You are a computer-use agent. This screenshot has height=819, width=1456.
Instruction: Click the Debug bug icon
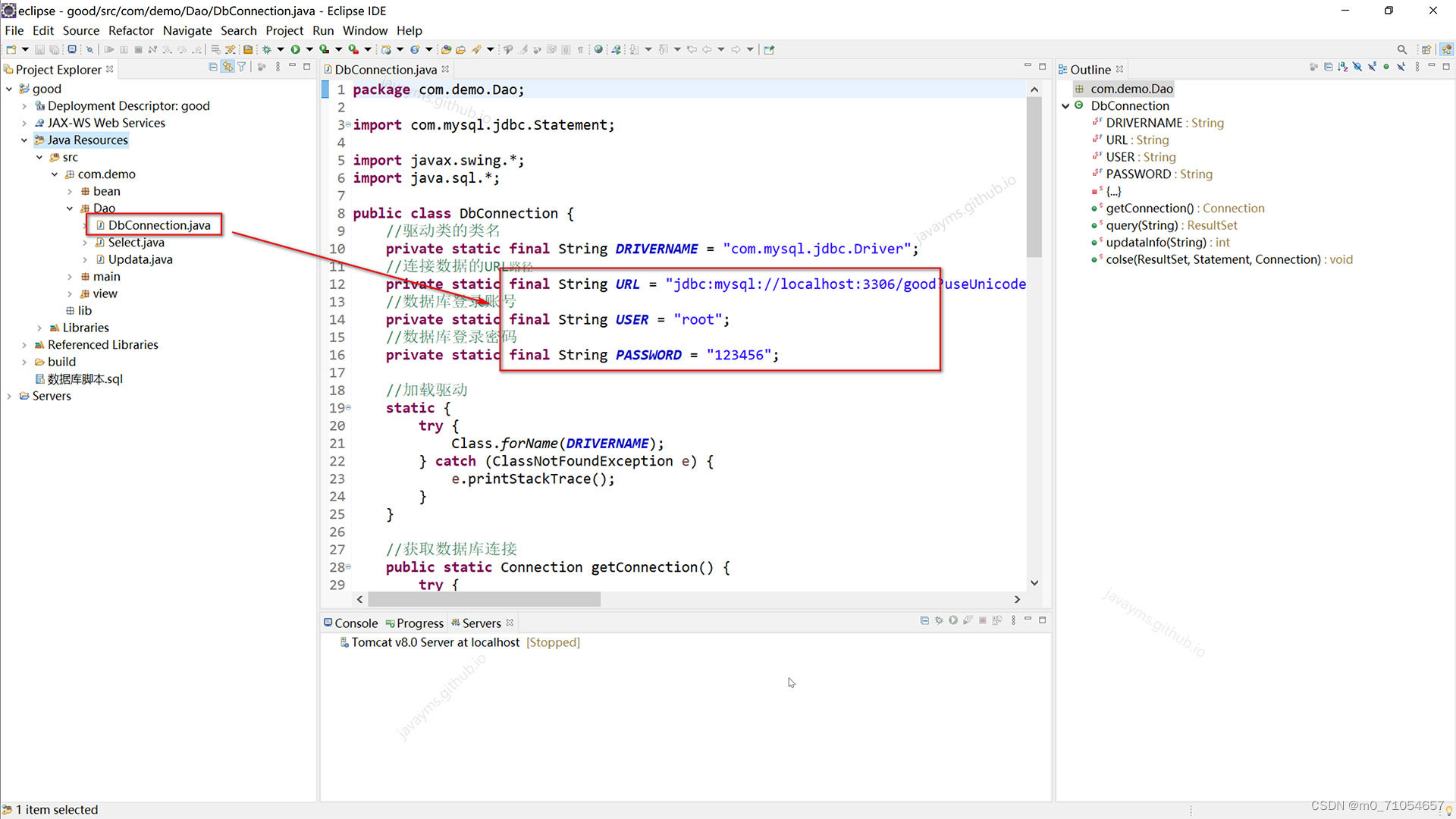(x=267, y=49)
